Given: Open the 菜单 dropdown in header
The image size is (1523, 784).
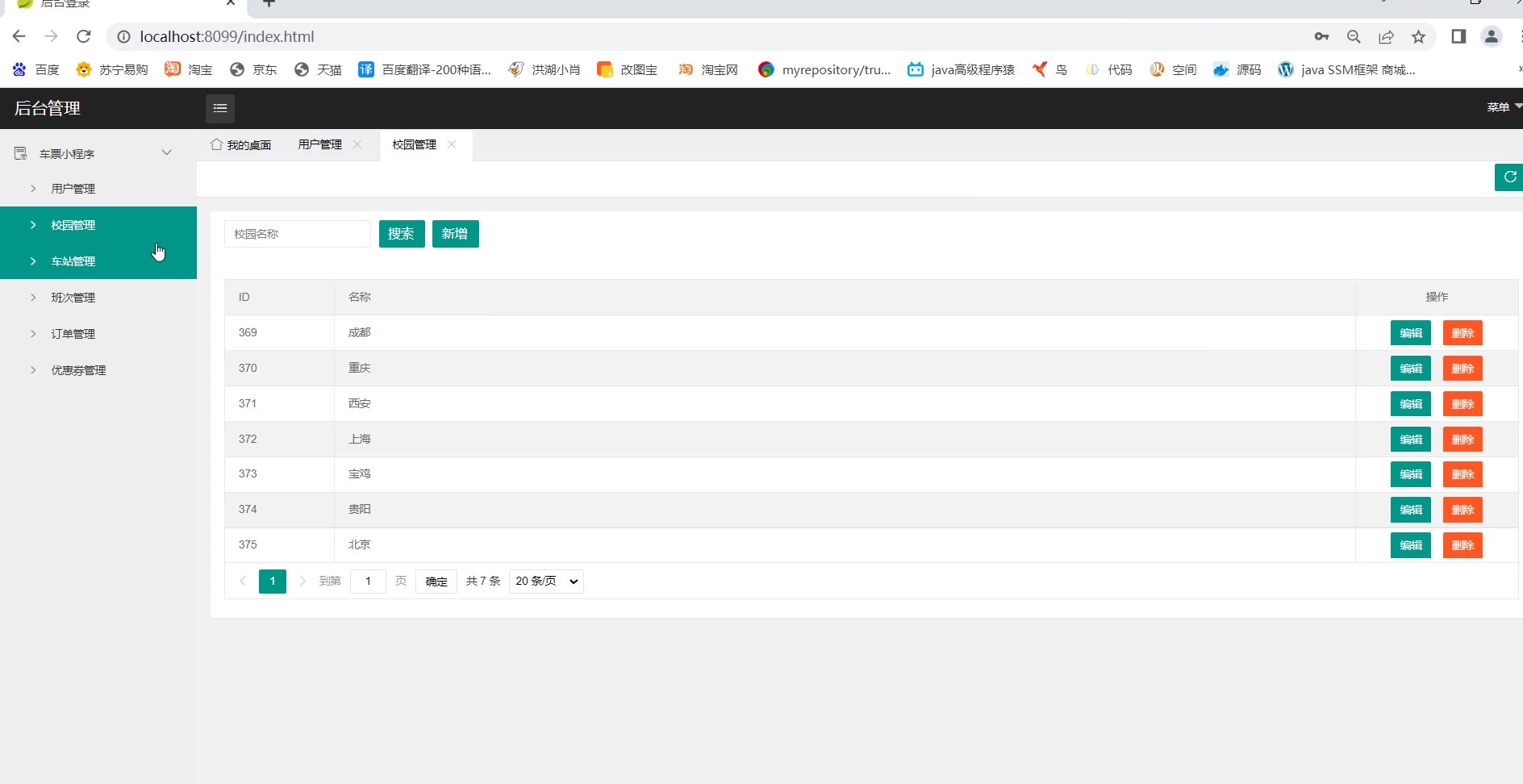Looking at the screenshot, I should (x=1504, y=107).
